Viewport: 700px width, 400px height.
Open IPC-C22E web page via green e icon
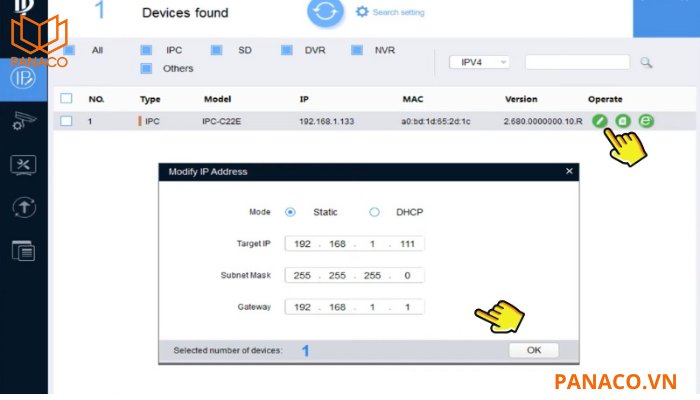(x=646, y=121)
